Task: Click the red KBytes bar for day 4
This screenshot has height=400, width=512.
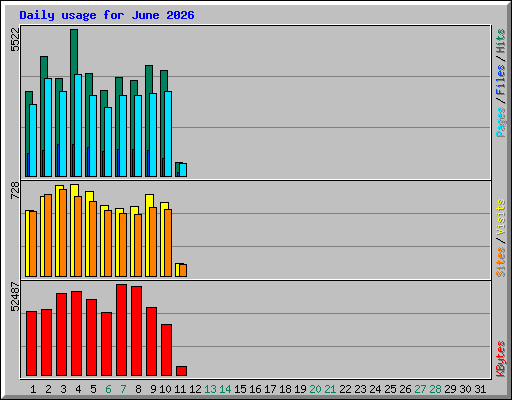Action: [76, 334]
